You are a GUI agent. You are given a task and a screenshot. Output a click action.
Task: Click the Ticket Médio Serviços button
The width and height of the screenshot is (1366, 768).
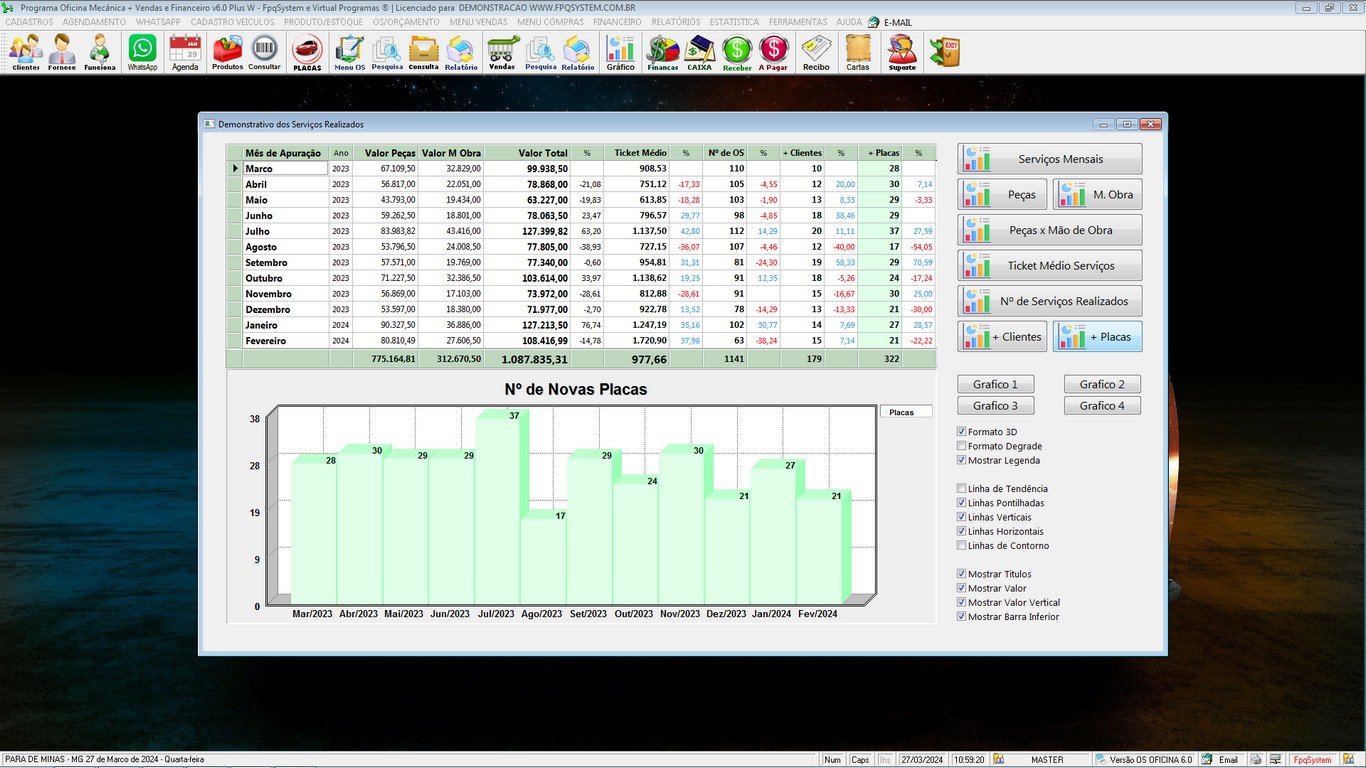1050,266
